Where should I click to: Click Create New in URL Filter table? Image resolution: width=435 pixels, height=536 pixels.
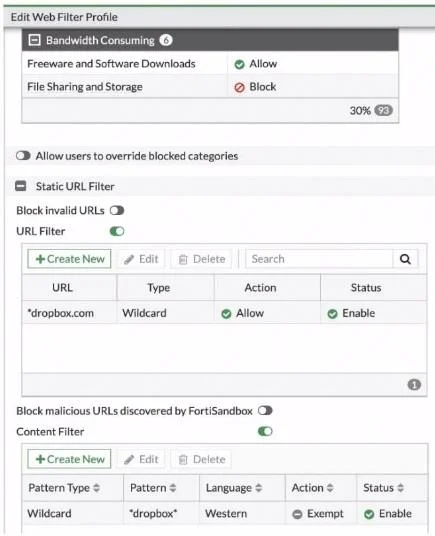69,259
